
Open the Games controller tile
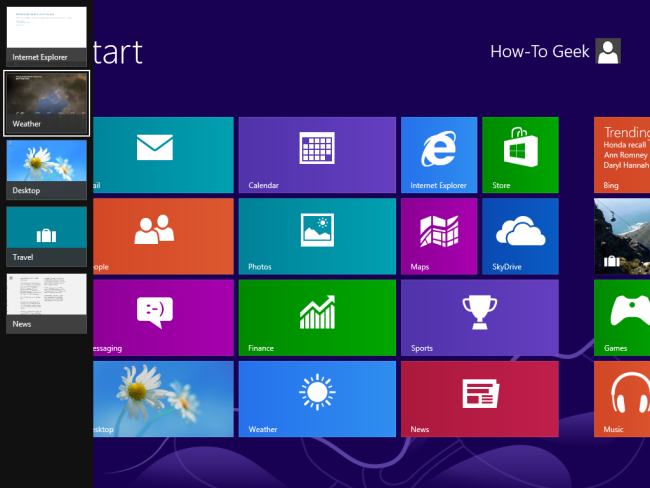pos(622,318)
